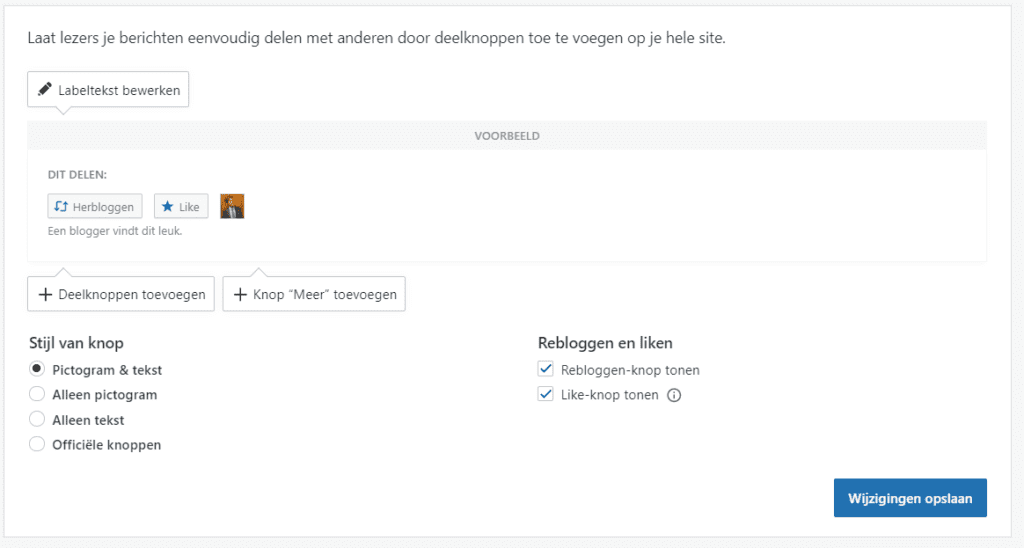Open the Deelknoppen toevoegen panel

pyautogui.click(x=121, y=294)
